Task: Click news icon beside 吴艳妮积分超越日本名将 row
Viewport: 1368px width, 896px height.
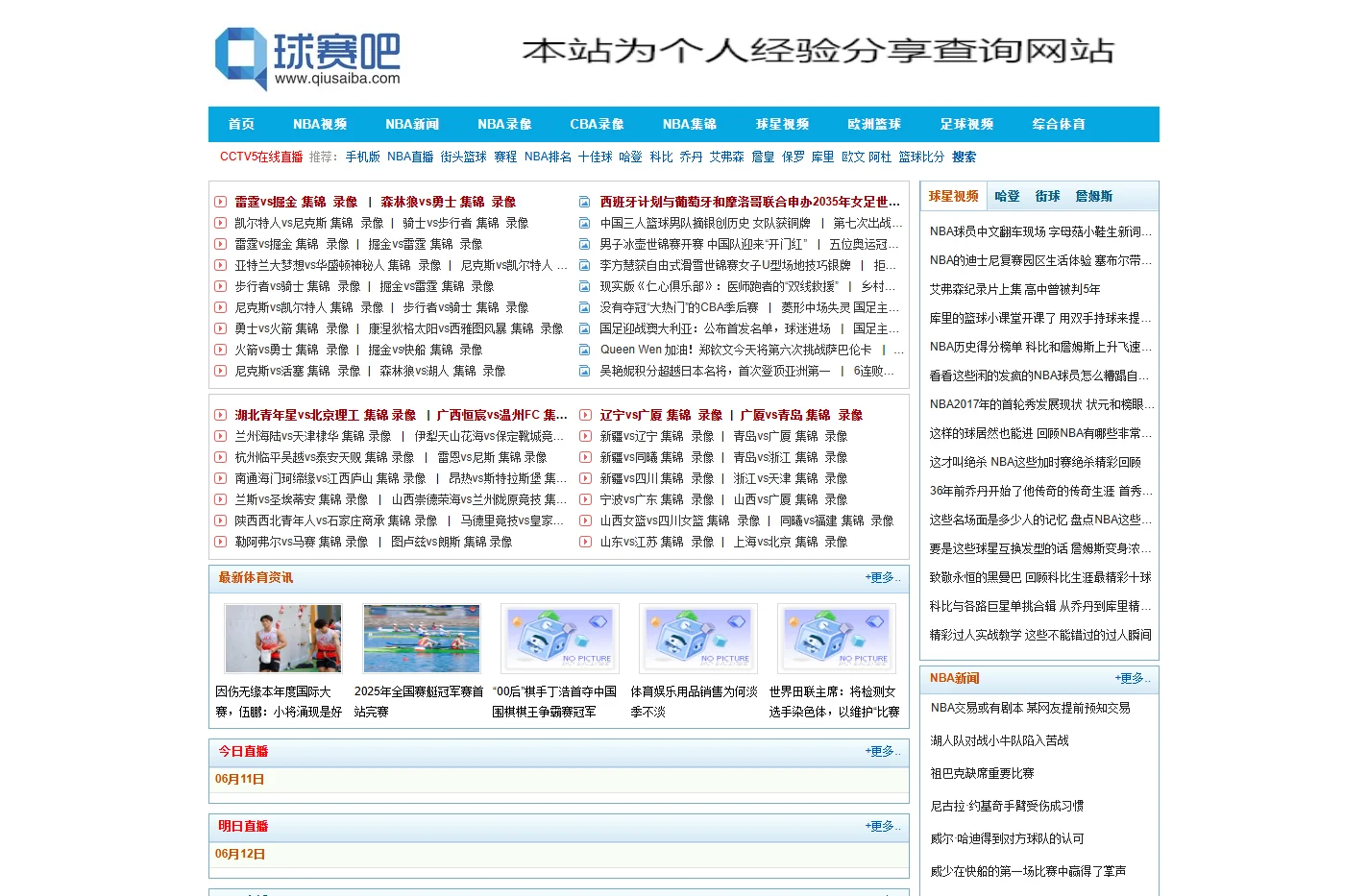Action: (584, 371)
